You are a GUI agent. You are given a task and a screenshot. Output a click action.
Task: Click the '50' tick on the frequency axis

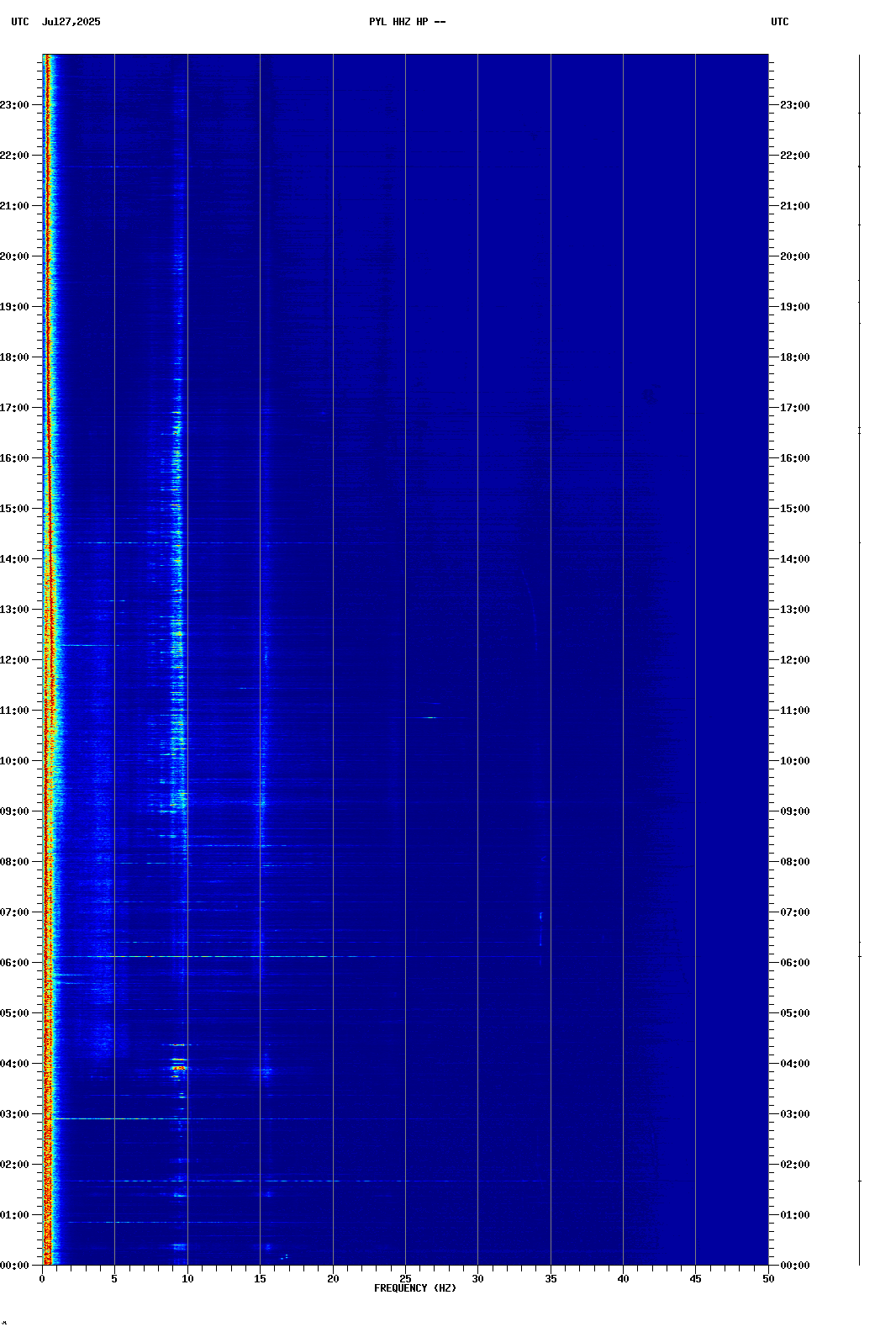(768, 1279)
